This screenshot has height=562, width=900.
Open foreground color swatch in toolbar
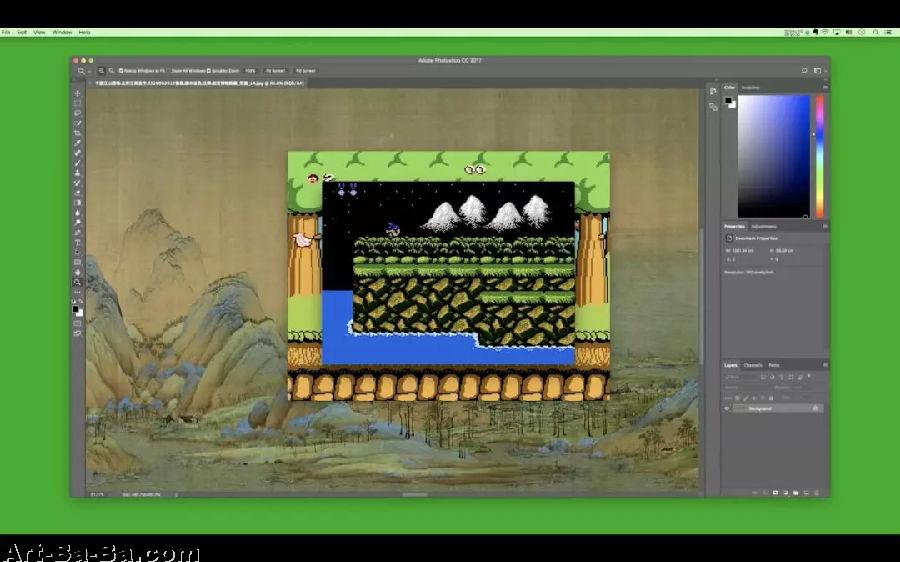75,309
